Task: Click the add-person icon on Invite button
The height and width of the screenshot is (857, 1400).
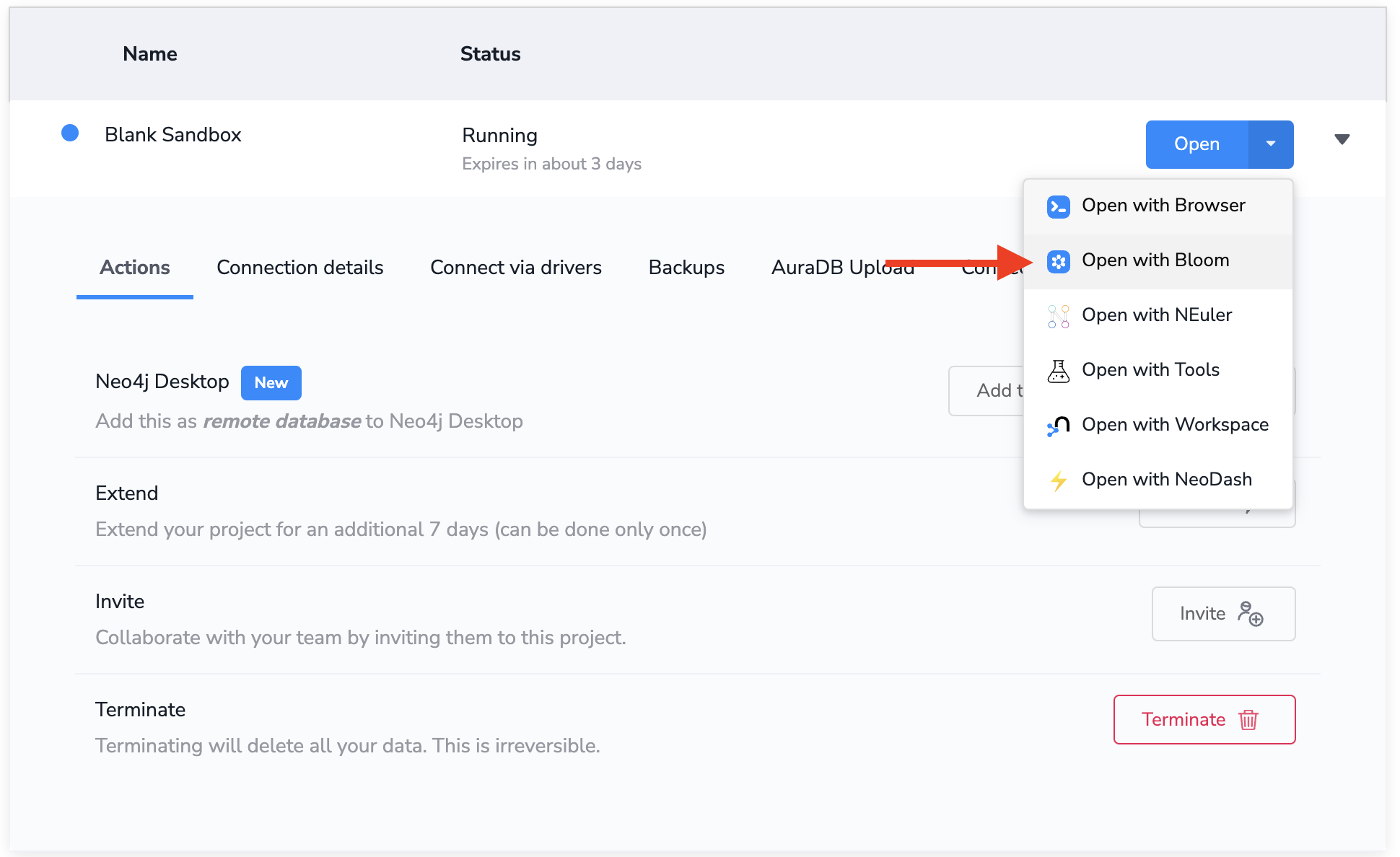Action: [1248, 614]
